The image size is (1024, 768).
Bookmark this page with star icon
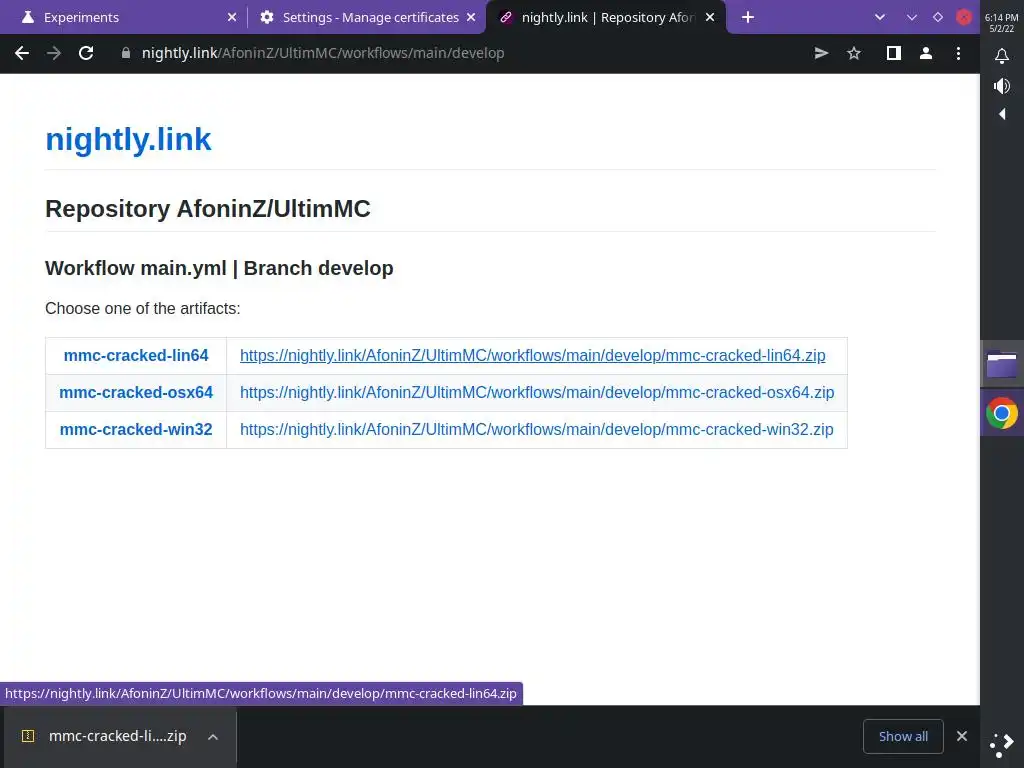click(854, 54)
